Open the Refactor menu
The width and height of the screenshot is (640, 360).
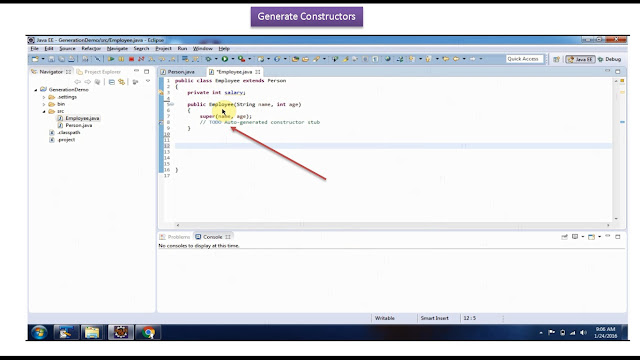pos(91,49)
